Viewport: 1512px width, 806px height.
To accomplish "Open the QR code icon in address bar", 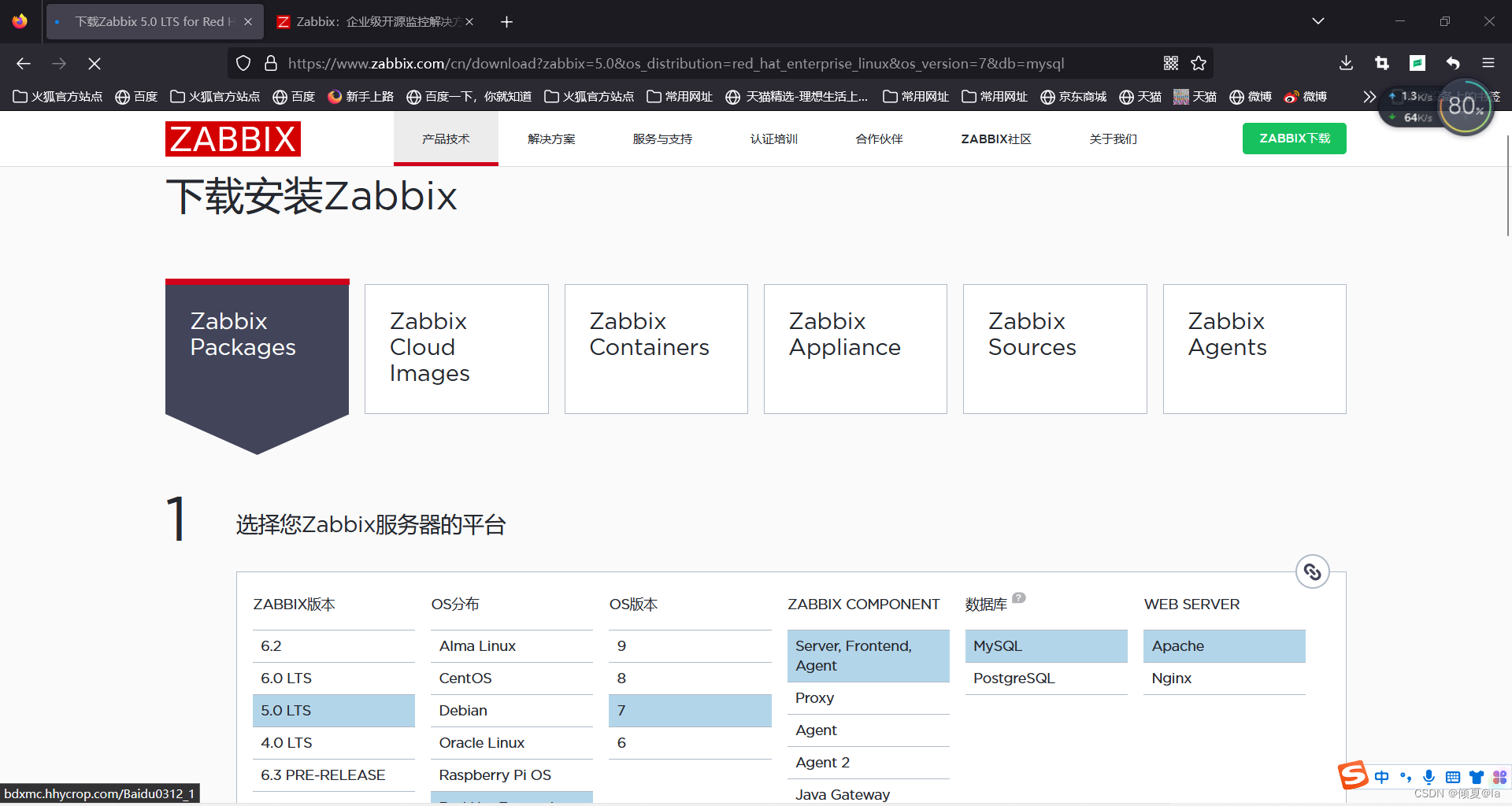I will (1171, 63).
